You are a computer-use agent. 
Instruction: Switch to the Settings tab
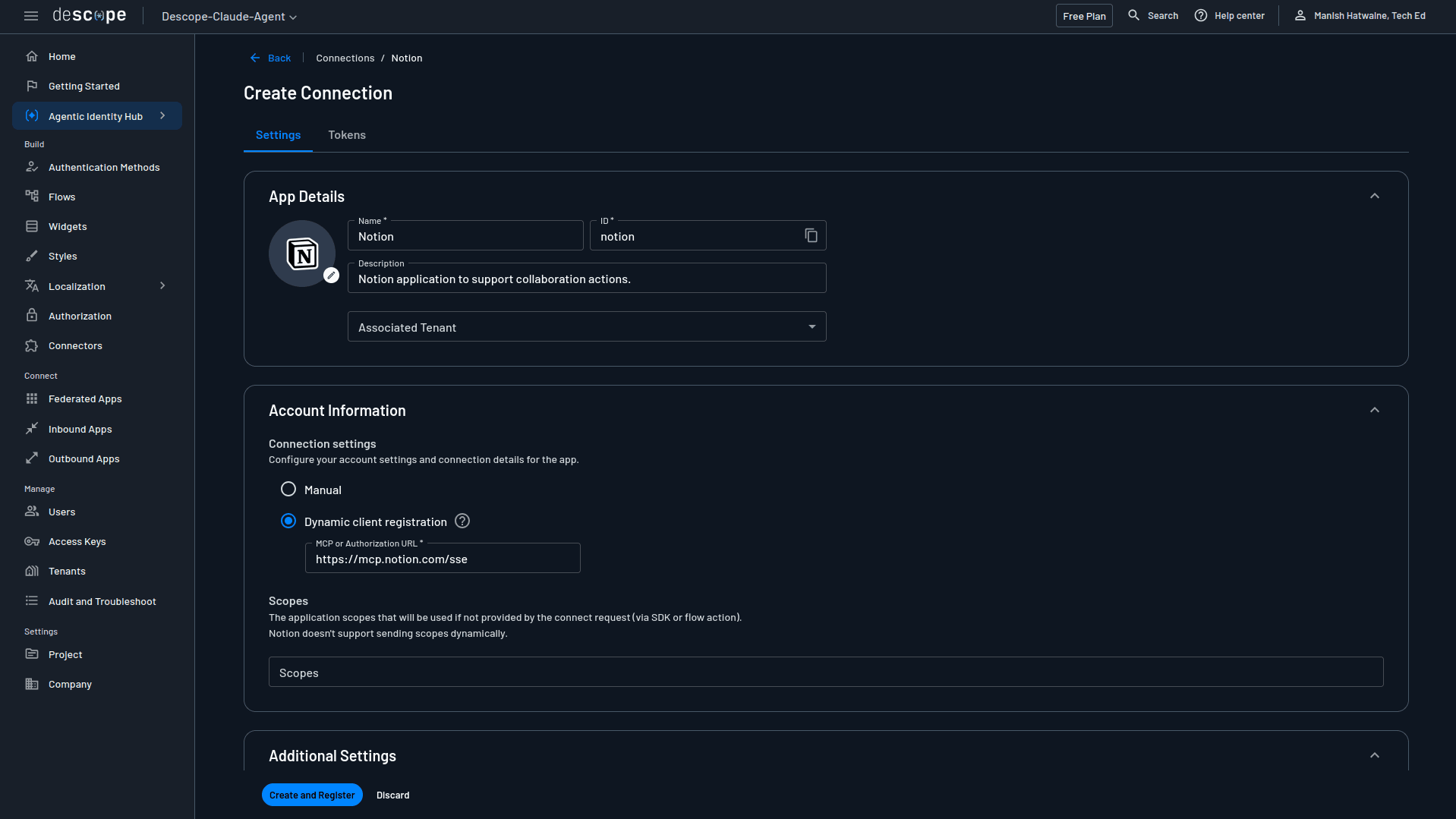278,135
